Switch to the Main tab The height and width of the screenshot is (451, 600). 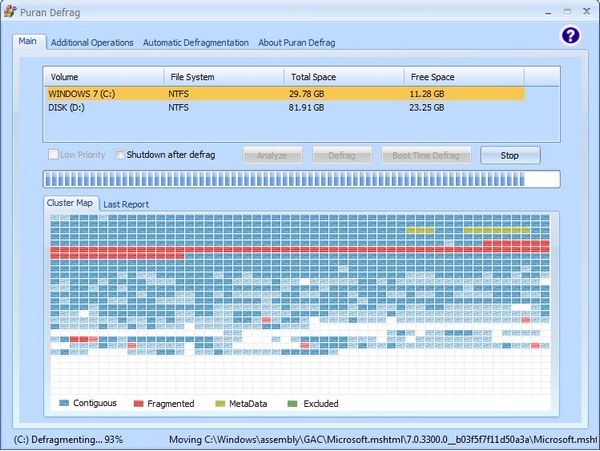(28, 41)
